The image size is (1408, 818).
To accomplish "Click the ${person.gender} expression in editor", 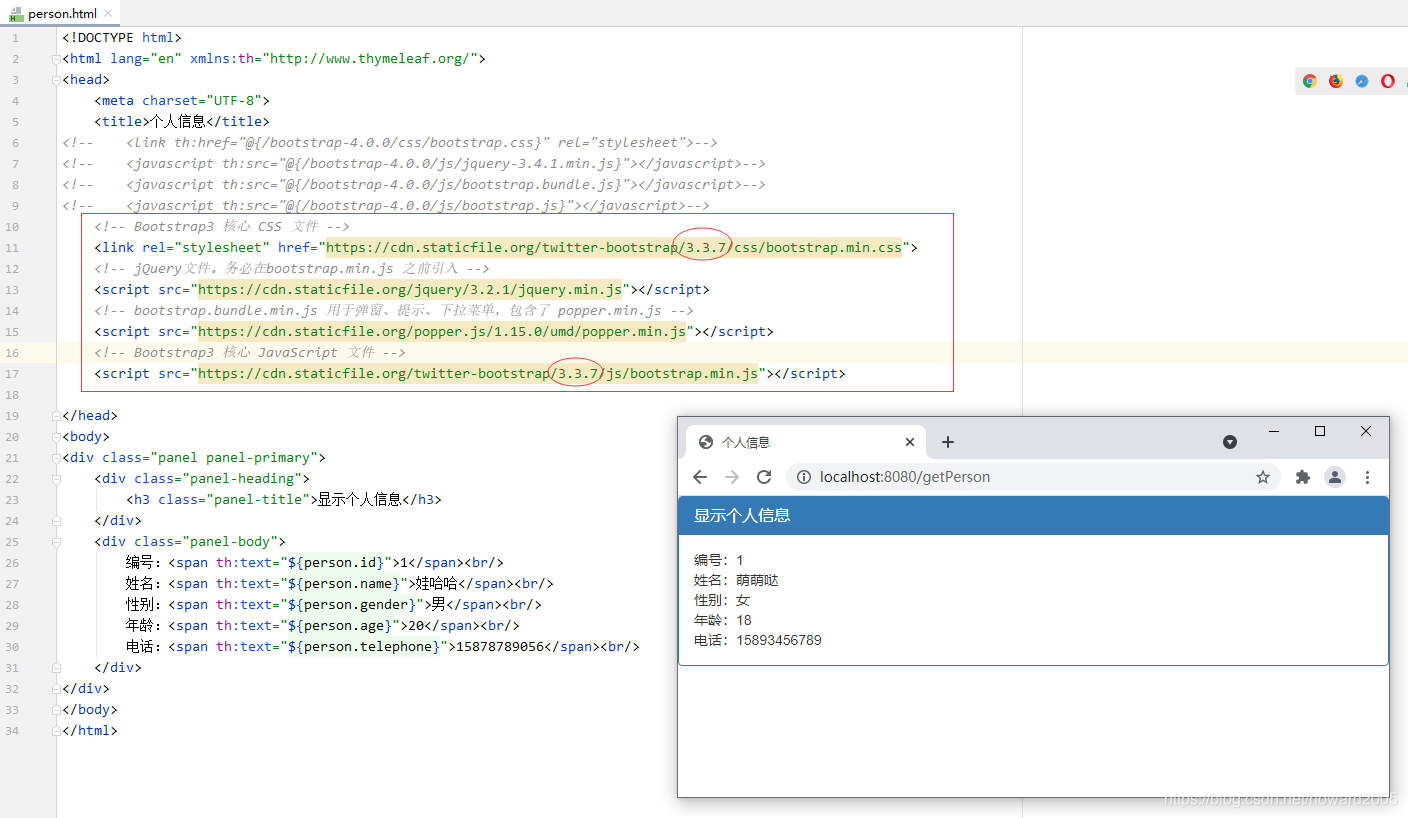I will 350,605.
